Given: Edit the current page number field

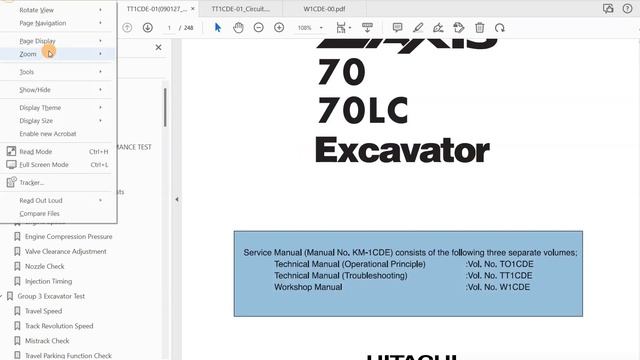Looking at the screenshot, I should click(169, 28).
